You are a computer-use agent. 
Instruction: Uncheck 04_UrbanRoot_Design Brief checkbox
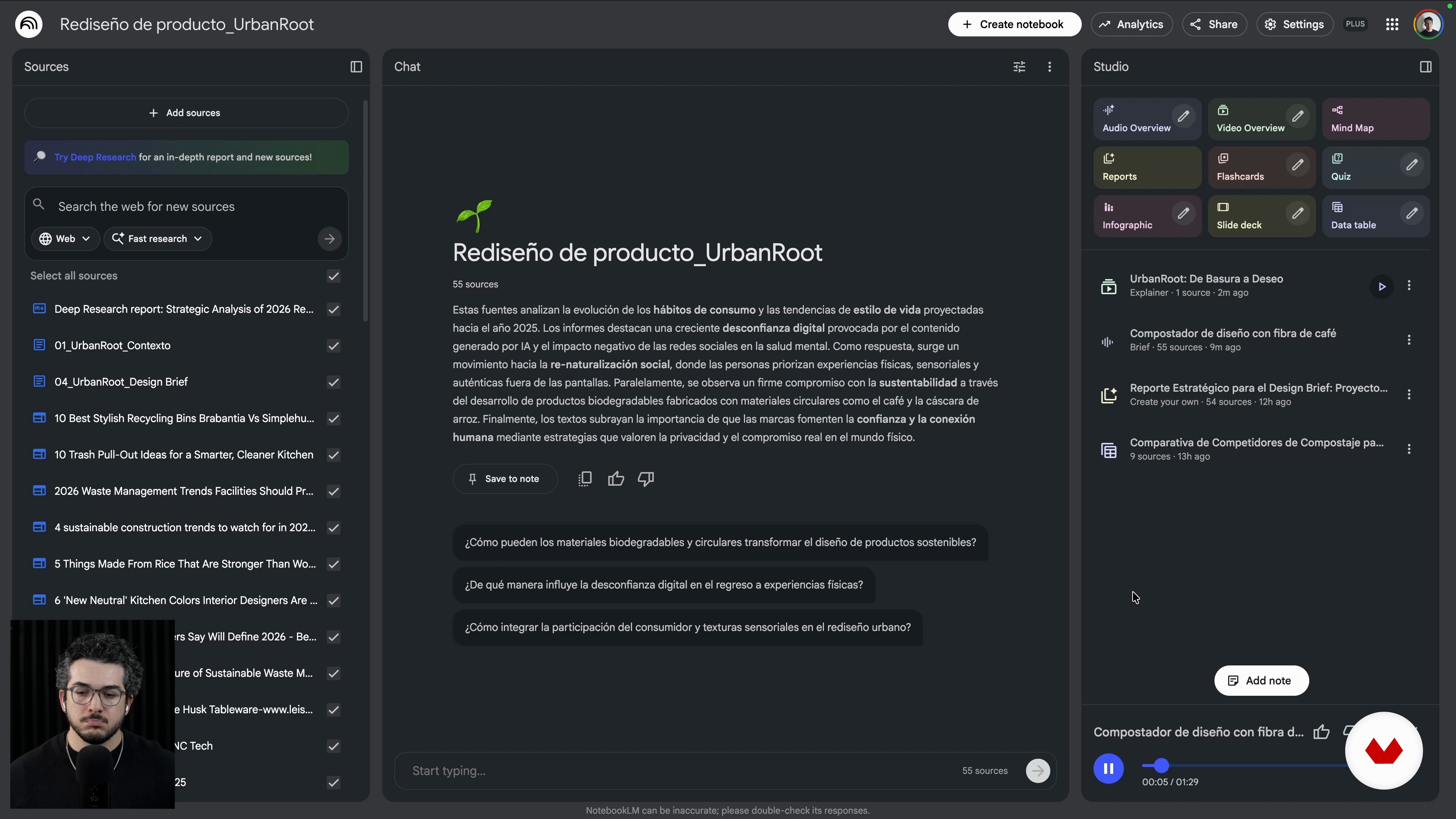(x=334, y=382)
